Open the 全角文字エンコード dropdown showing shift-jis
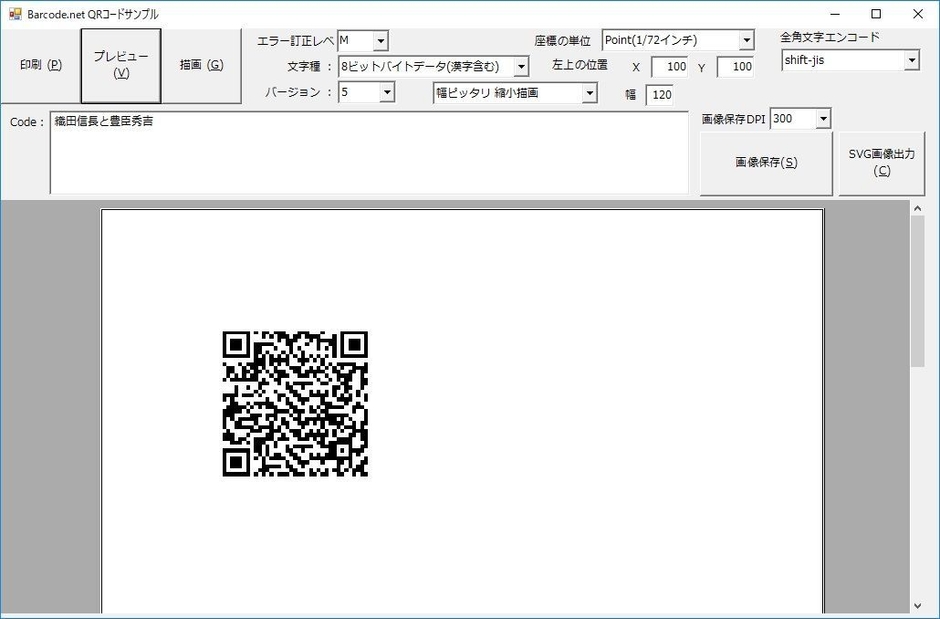 click(912, 60)
